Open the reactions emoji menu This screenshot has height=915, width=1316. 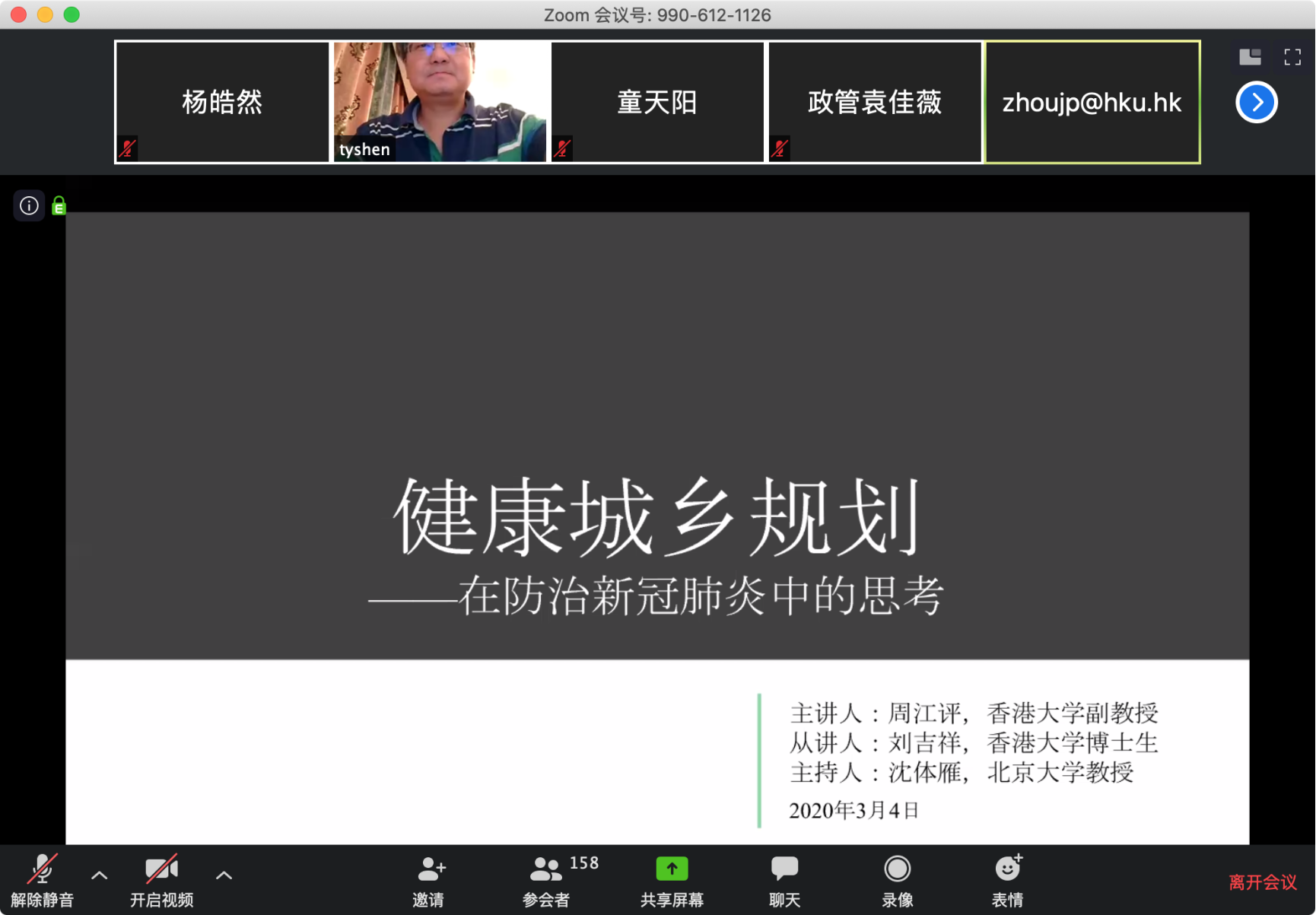click(1007, 869)
